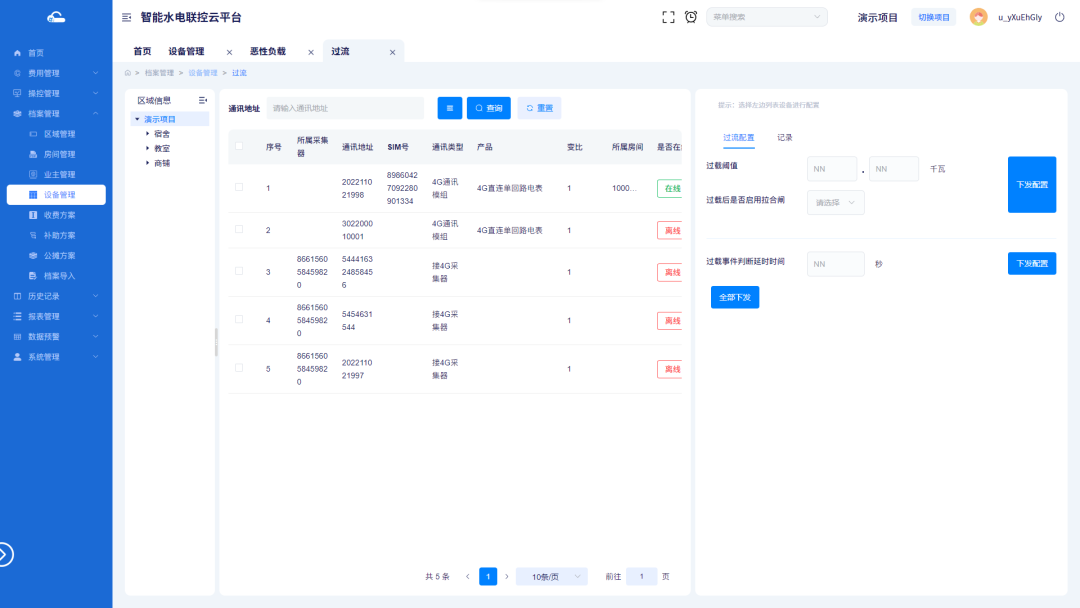Click 切换项目 to switch projects
This screenshot has height=608, width=1080.
coord(933,16)
